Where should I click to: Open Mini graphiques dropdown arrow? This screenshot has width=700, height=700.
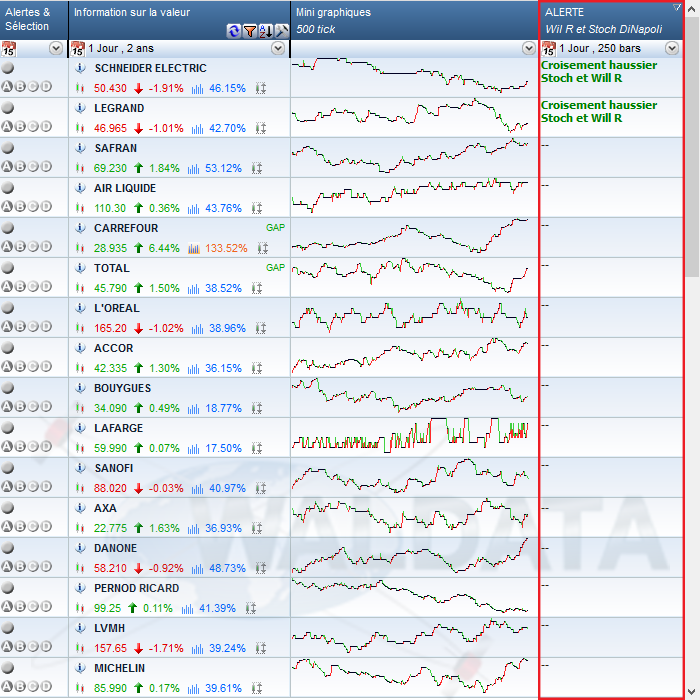[529, 48]
